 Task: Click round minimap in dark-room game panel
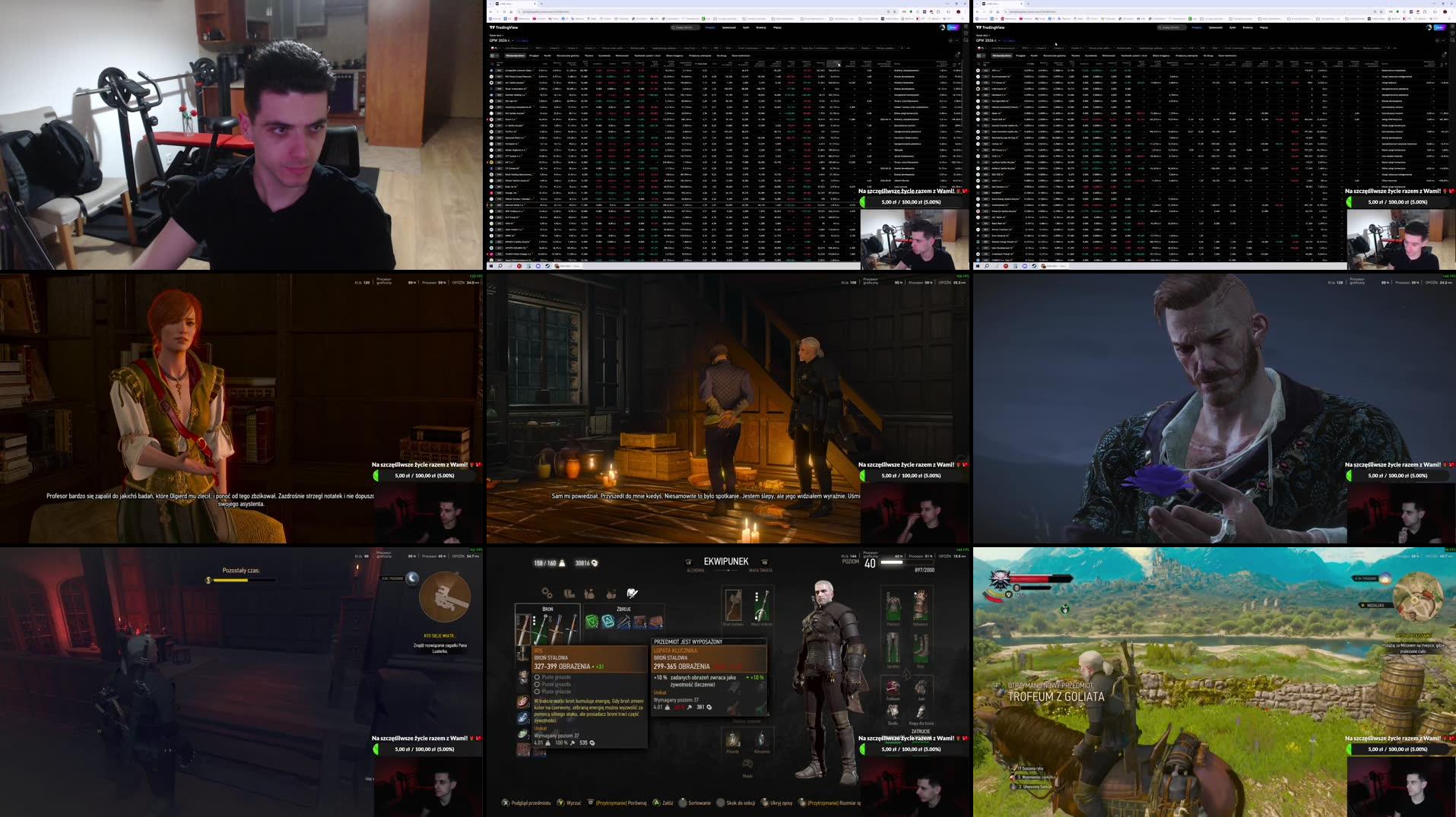tap(445, 597)
